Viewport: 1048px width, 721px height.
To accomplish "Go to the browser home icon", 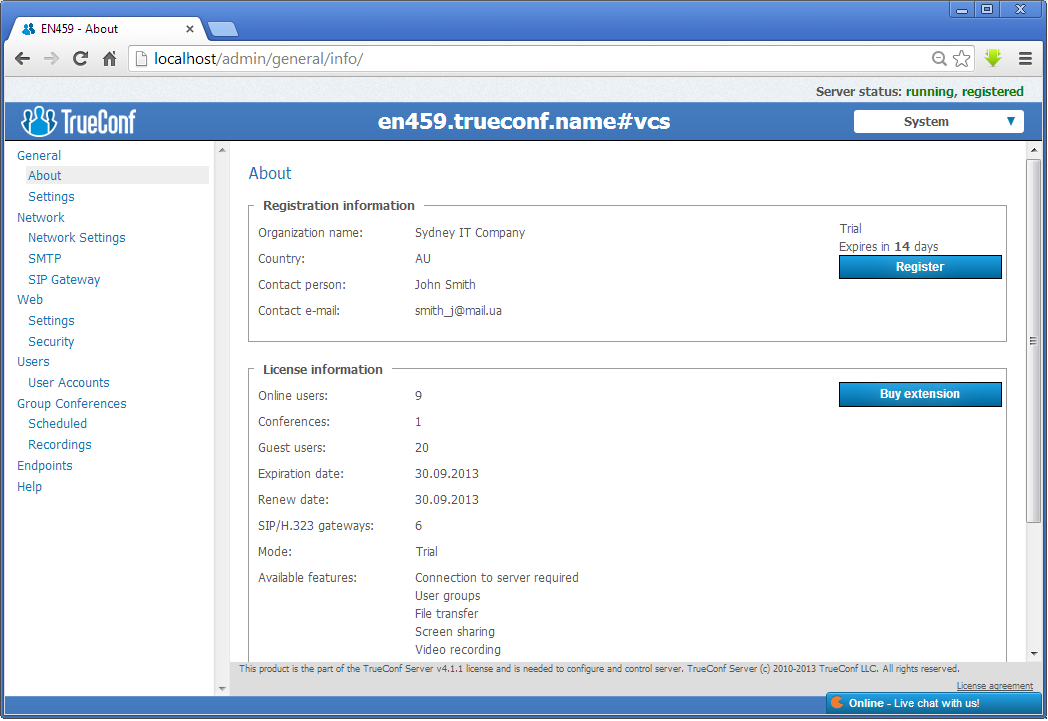I will (110, 59).
